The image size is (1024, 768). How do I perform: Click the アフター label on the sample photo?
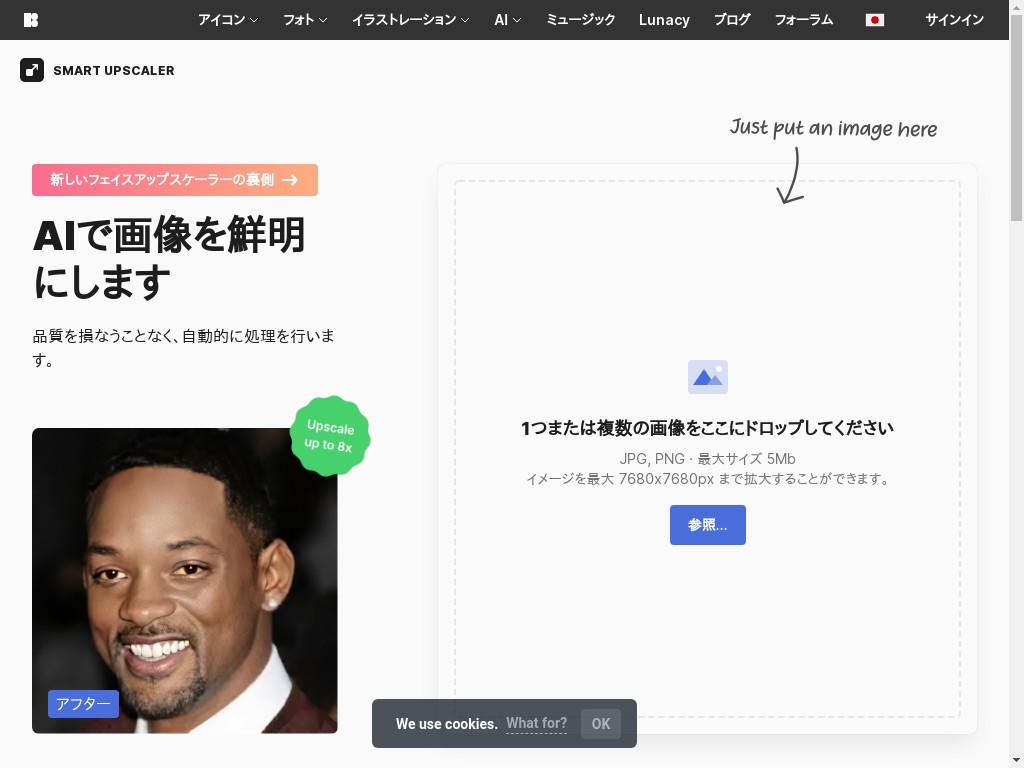click(83, 704)
